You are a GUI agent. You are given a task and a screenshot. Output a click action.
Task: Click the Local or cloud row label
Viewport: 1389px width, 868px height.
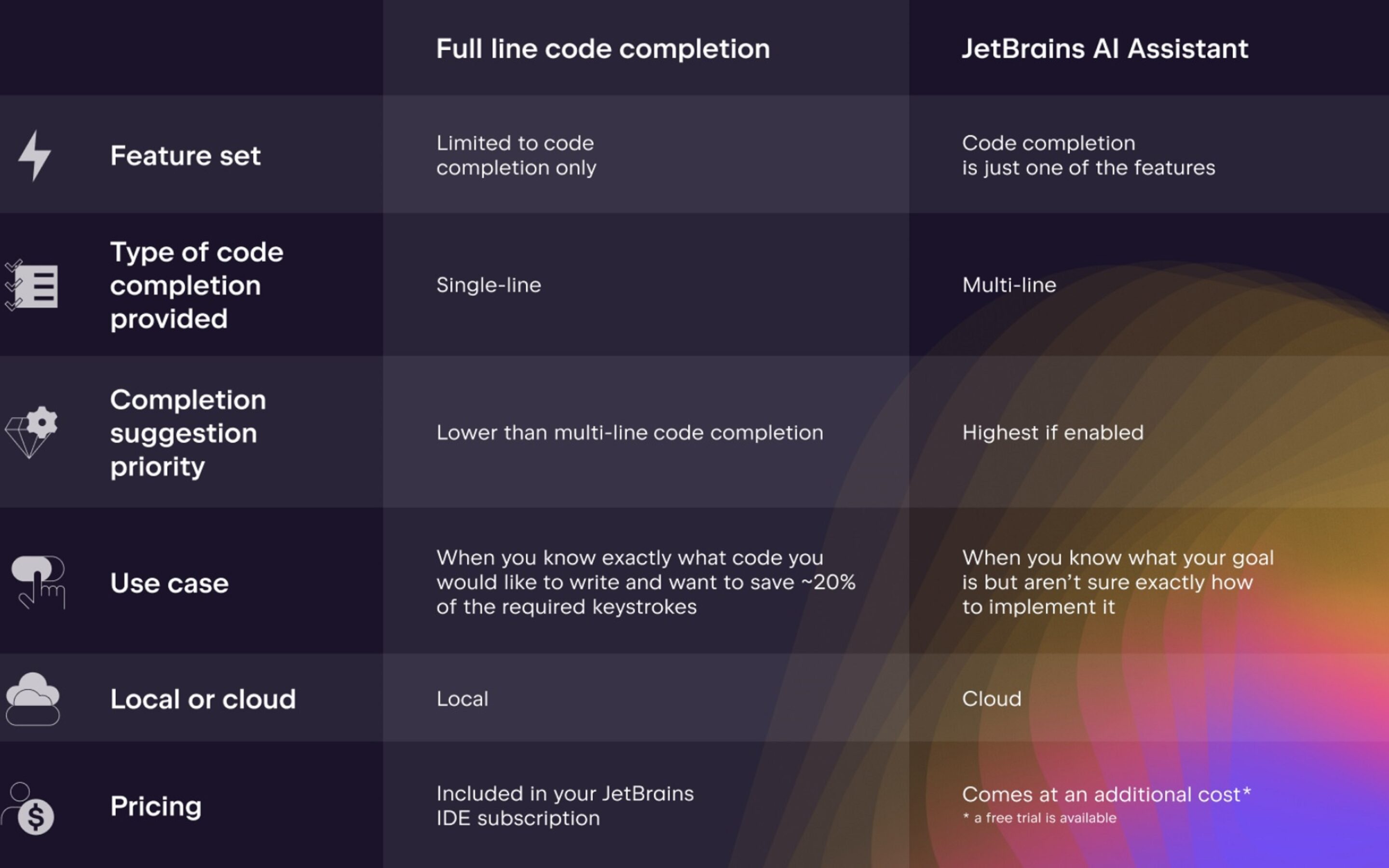(x=203, y=699)
